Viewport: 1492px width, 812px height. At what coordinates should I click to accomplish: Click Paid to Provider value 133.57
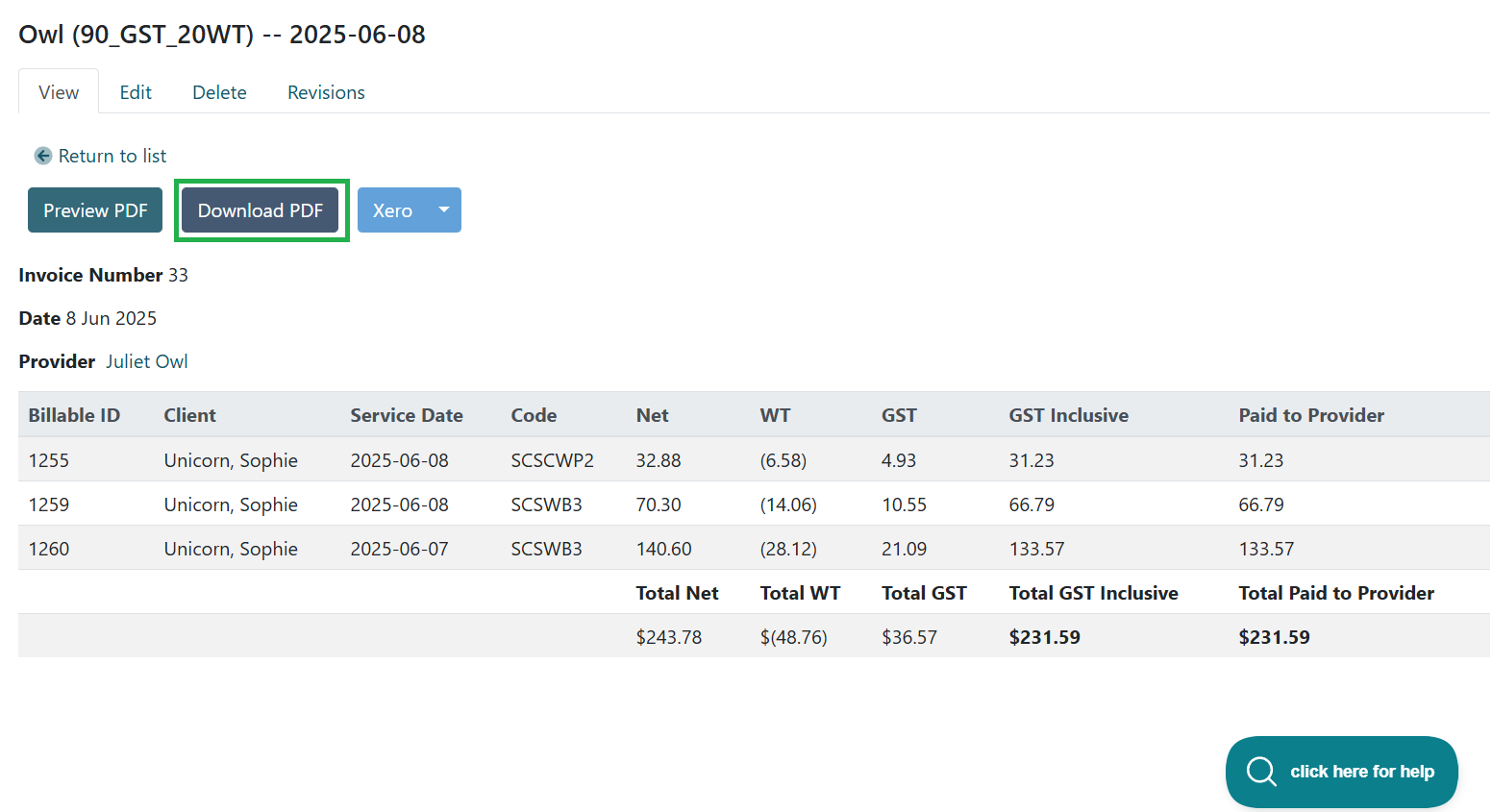pyautogui.click(x=1266, y=549)
